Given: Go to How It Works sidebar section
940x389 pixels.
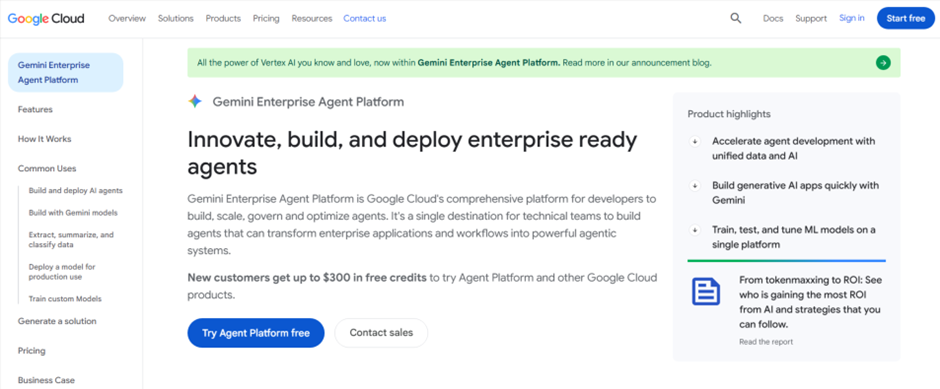Looking at the screenshot, I should (x=44, y=139).
